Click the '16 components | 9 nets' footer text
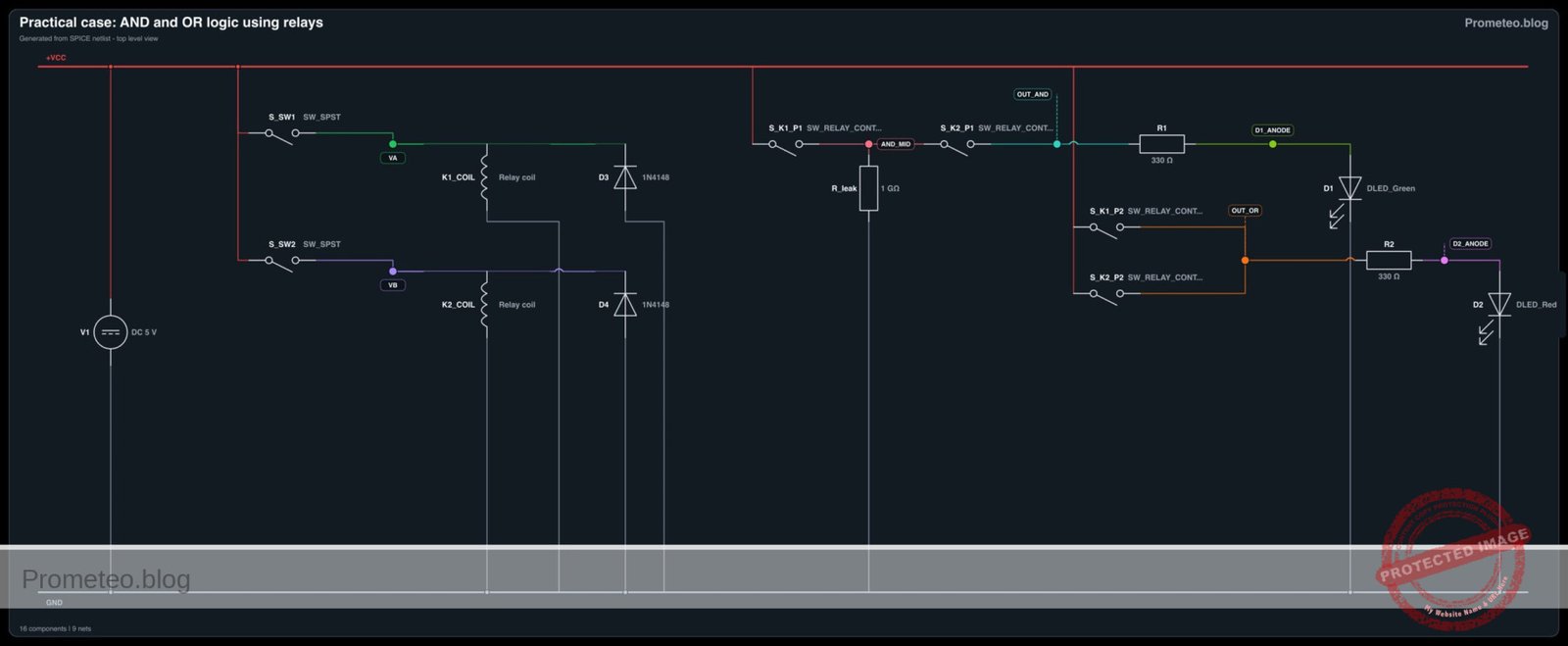The height and width of the screenshot is (646, 1568). click(x=55, y=629)
